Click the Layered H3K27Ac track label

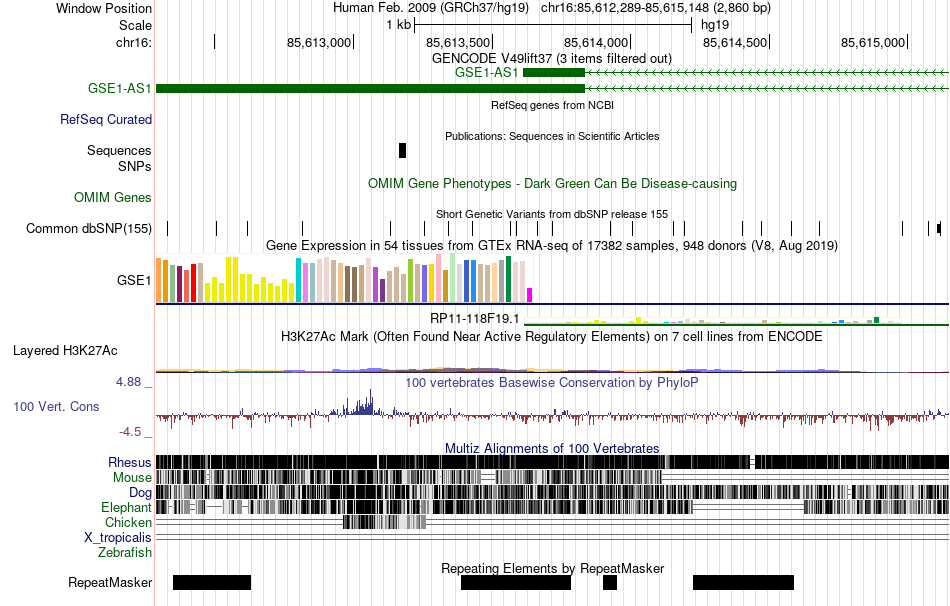pyautogui.click(x=65, y=350)
